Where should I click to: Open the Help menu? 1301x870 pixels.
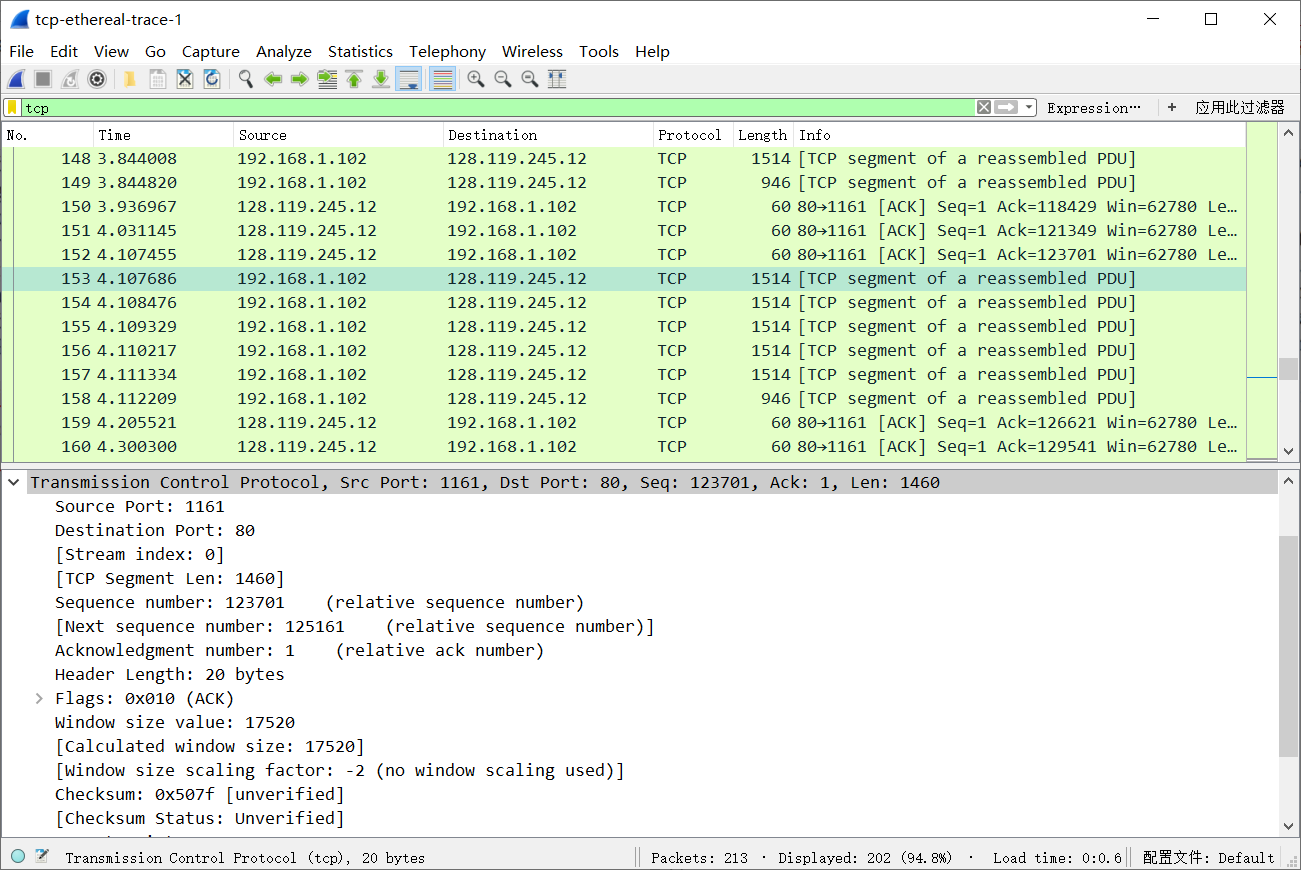(x=652, y=51)
